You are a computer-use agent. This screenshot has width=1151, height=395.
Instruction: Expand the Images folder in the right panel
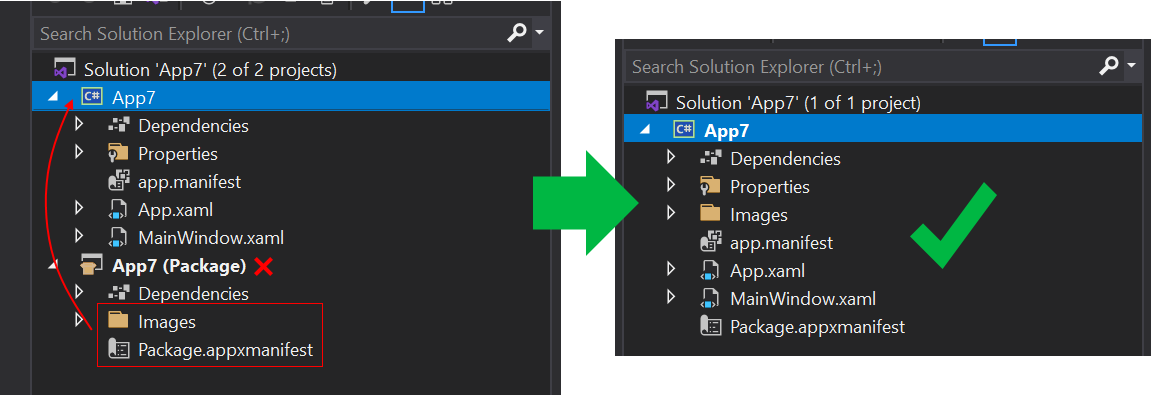tap(670, 214)
